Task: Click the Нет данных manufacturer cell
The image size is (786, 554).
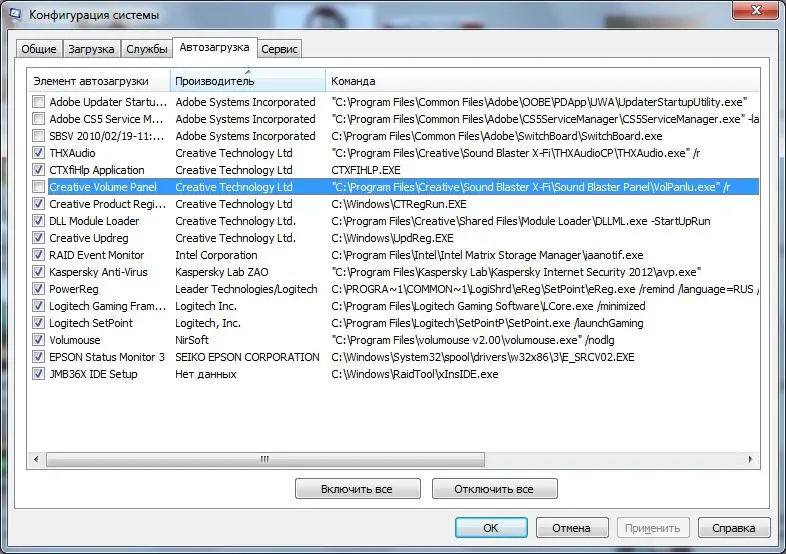Action: click(x=206, y=374)
